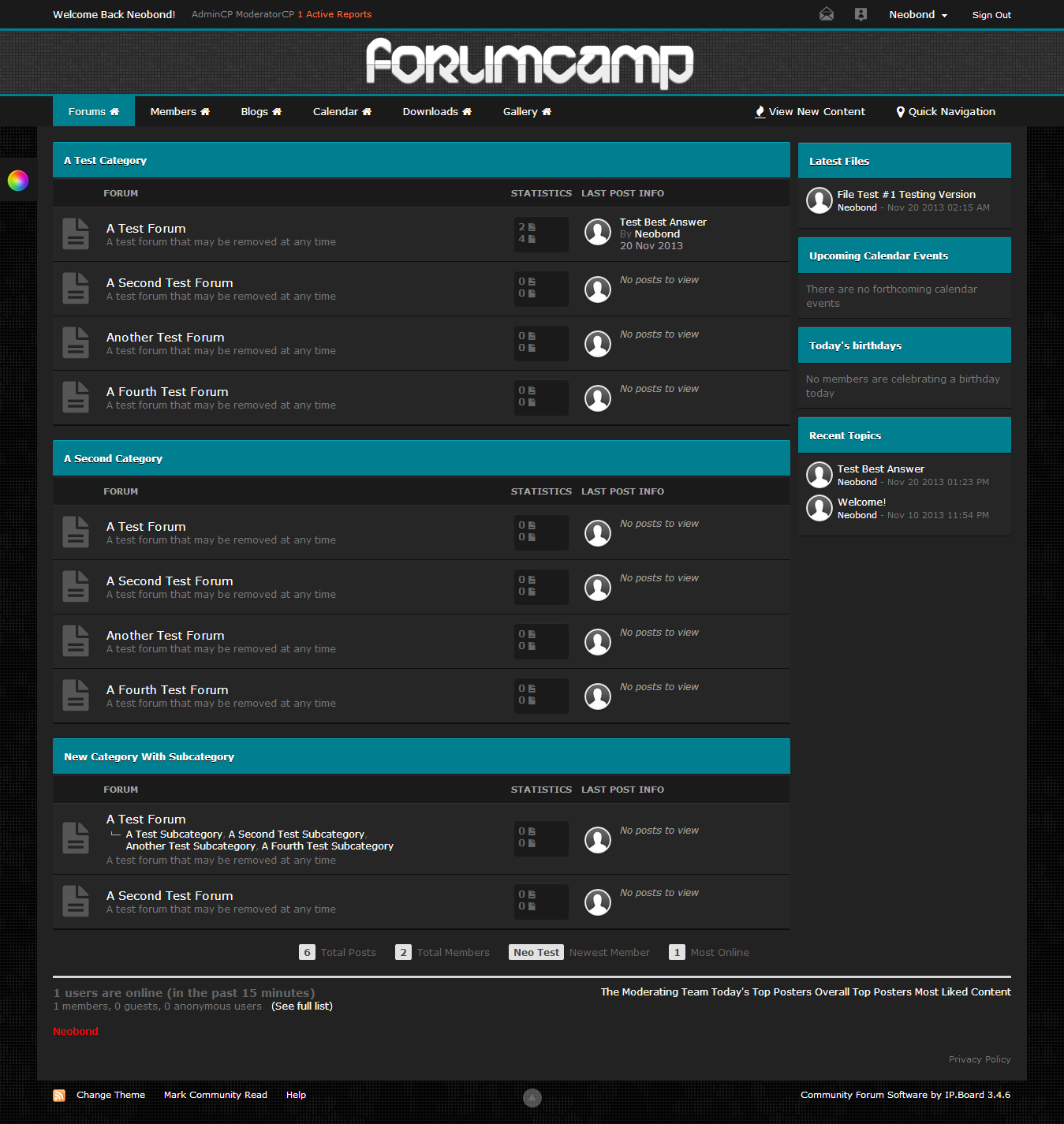The width and height of the screenshot is (1064, 1124).
Task: Expand the Neobond user dropdown menu
Action: [918, 15]
